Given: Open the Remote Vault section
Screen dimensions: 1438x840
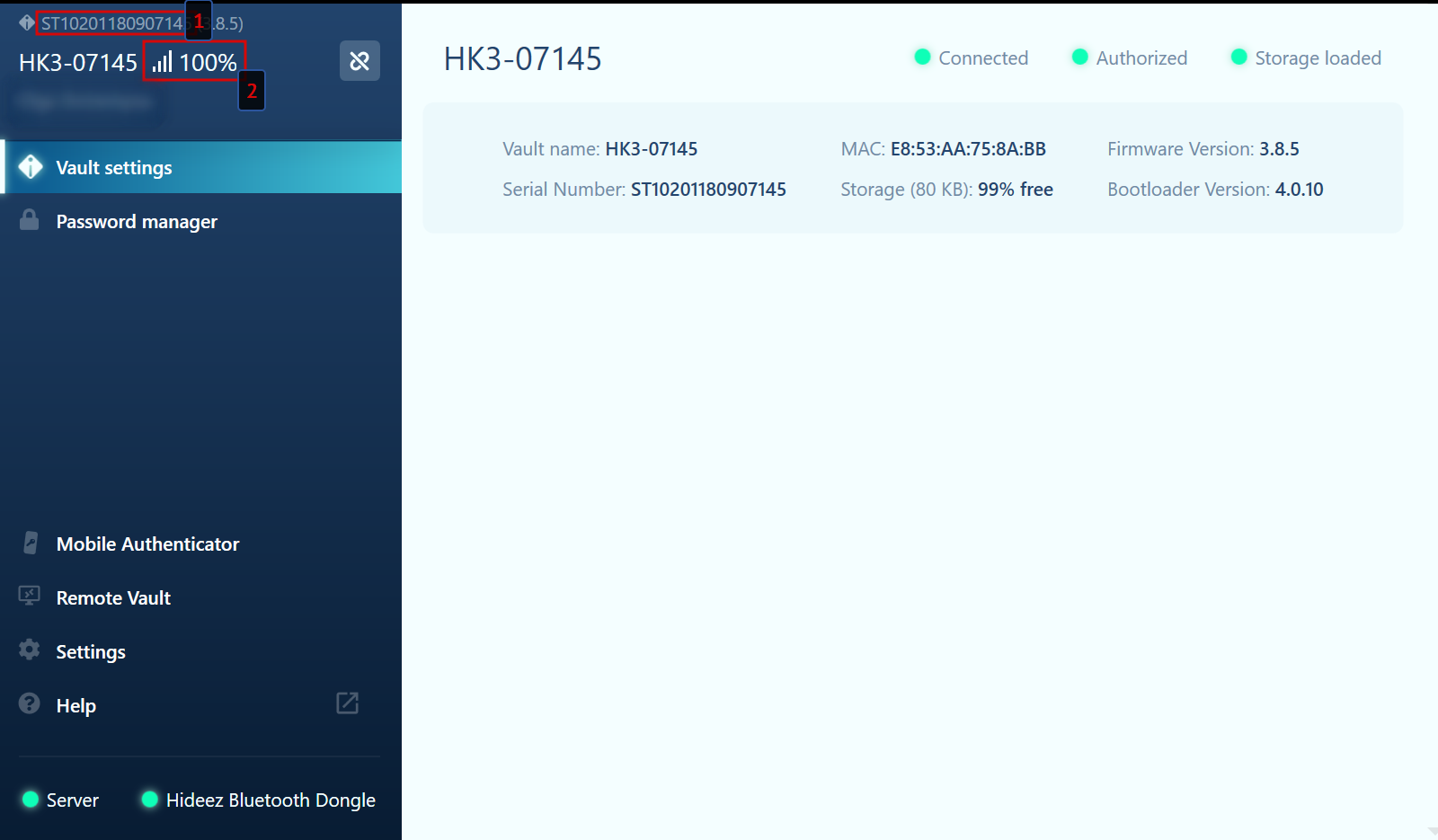Looking at the screenshot, I should tap(113, 597).
